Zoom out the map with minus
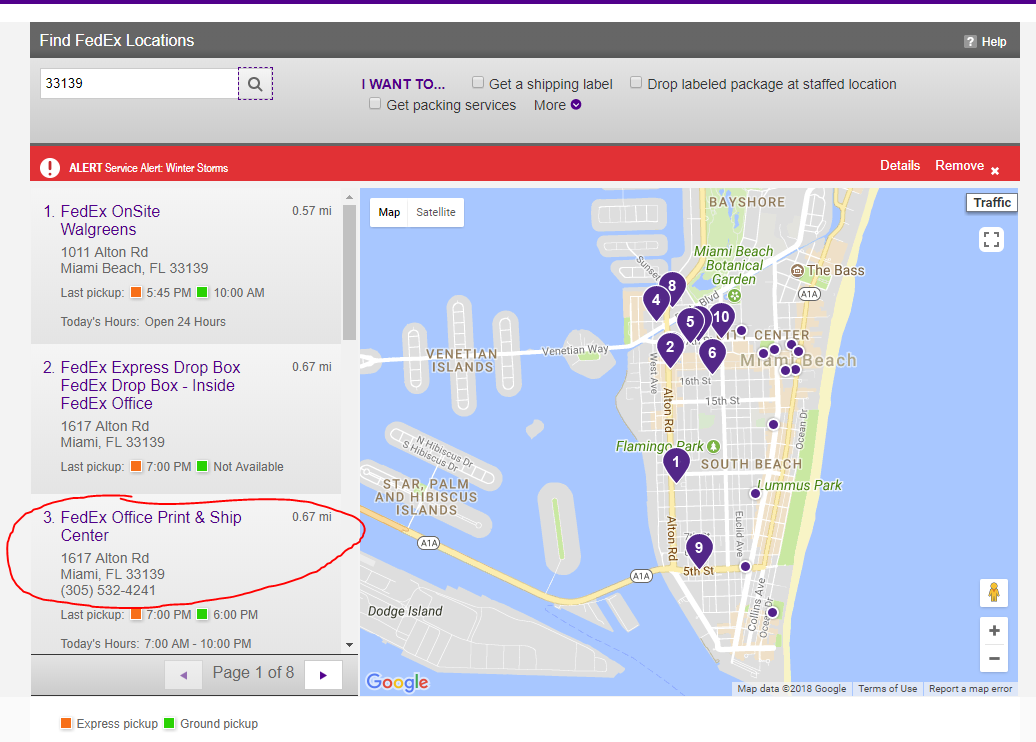Image resolution: width=1036 pixels, height=742 pixels. tap(994, 659)
